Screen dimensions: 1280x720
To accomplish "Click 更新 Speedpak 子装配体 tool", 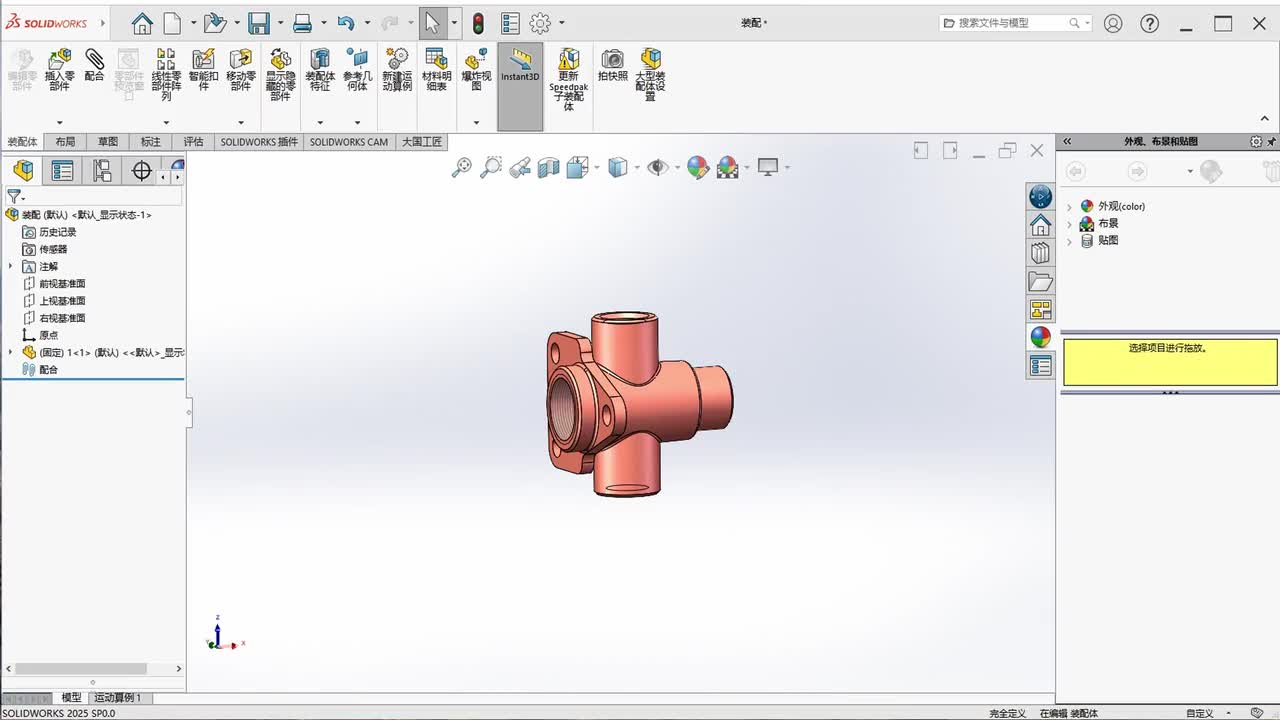I will point(568,79).
